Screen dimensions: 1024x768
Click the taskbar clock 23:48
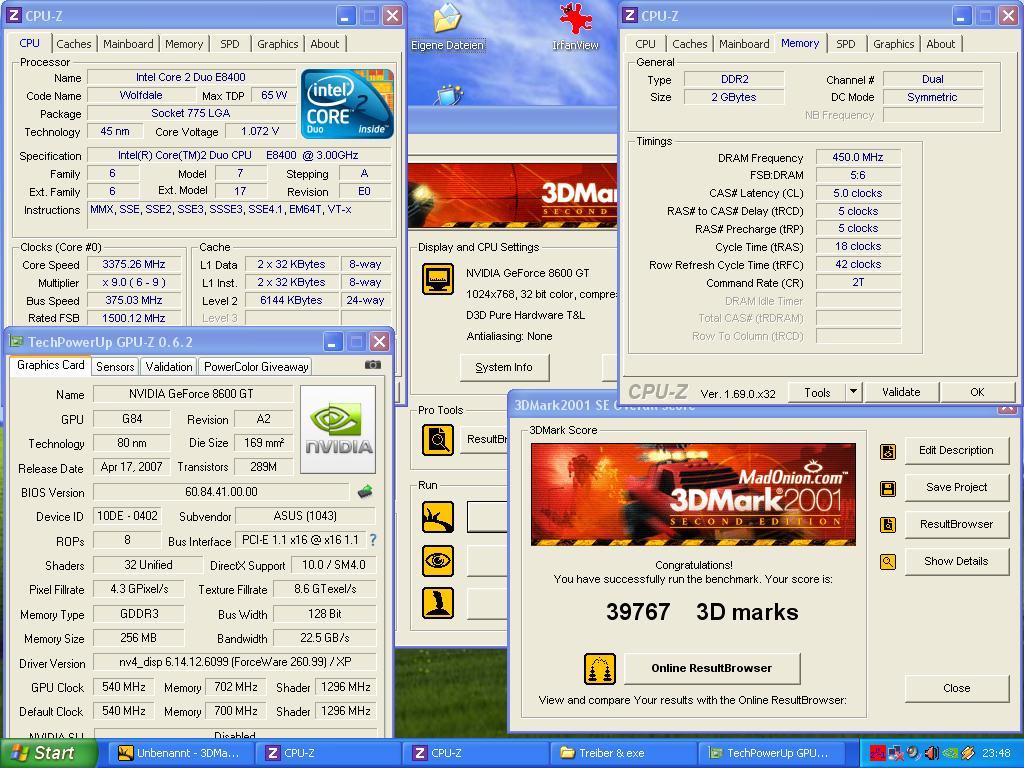[x=996, y=753]
